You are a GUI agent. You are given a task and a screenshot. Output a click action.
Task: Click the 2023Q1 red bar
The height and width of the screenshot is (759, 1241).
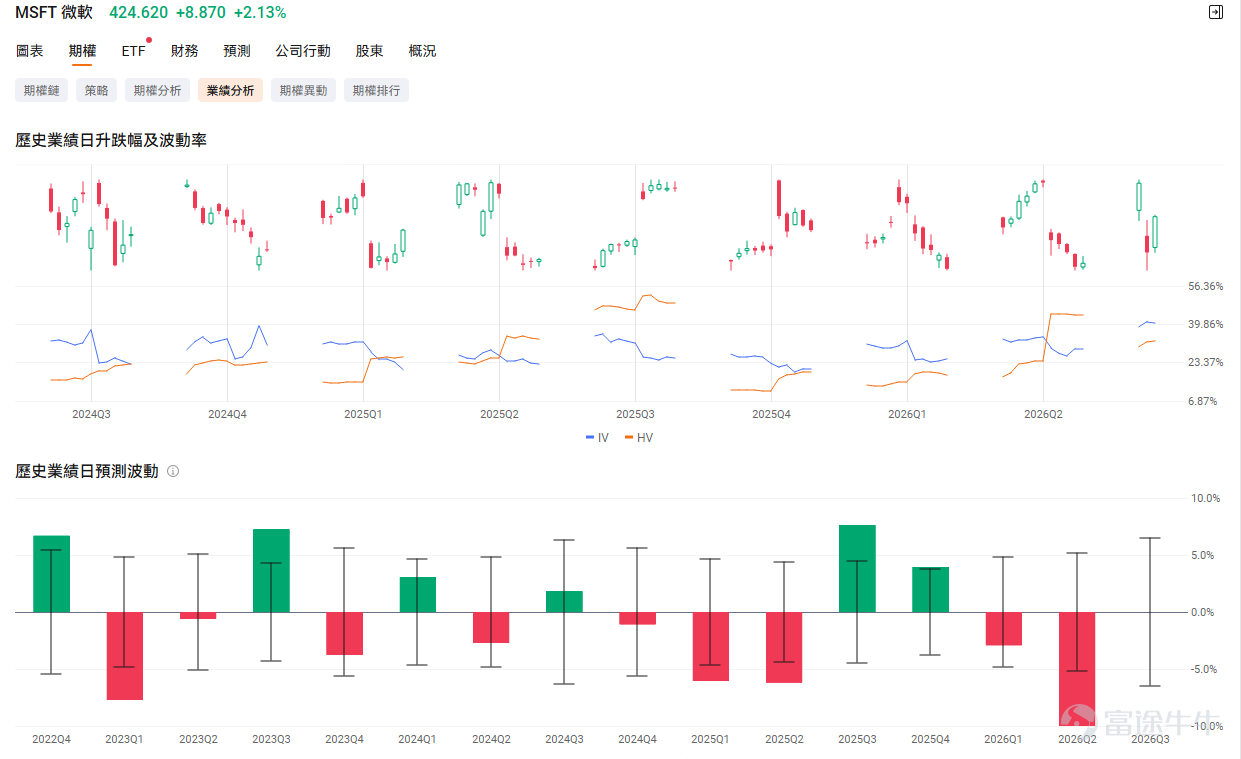pyautogui.click(x=125, y=656)
